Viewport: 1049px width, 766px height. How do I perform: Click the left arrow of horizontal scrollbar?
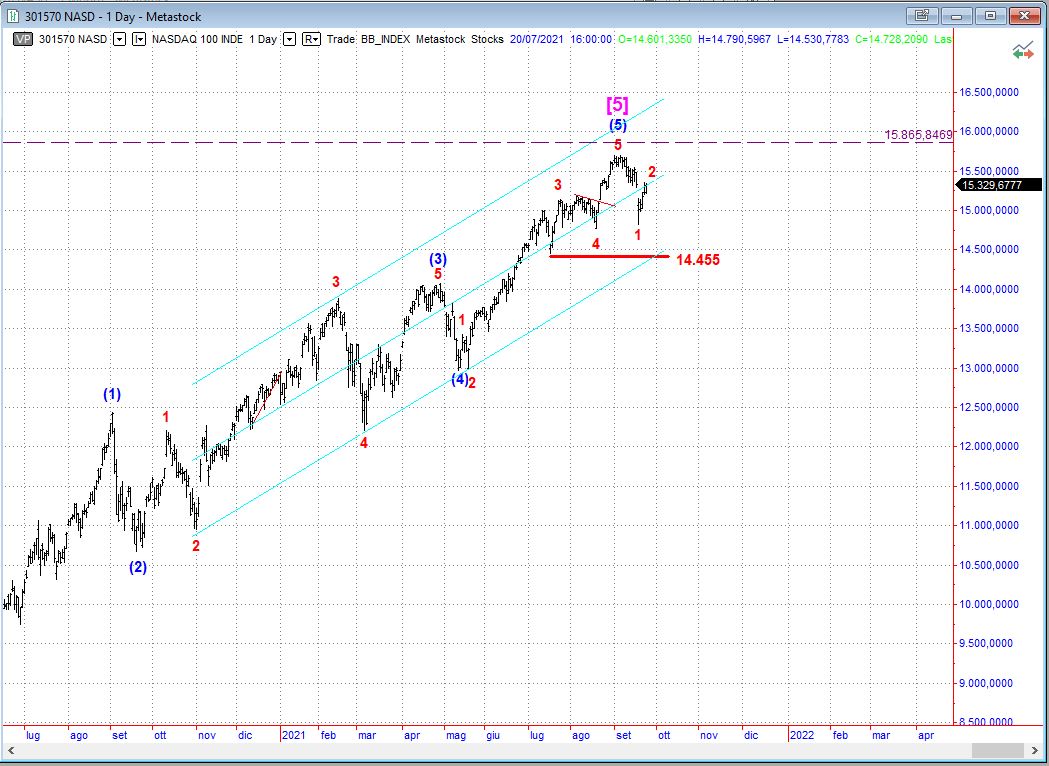[x=9, y=751]
